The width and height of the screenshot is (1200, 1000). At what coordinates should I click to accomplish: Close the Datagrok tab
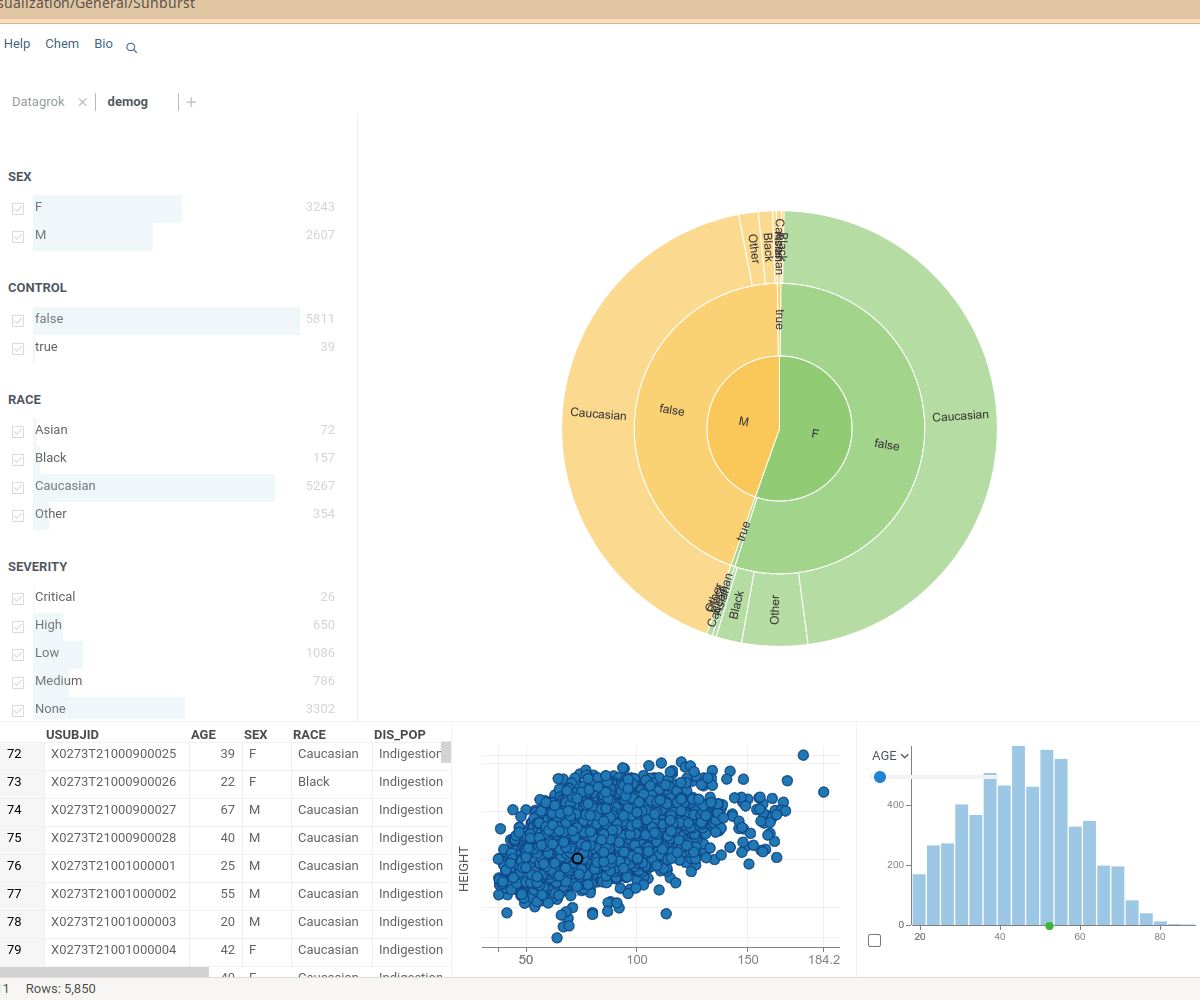(x=83, y=102)
